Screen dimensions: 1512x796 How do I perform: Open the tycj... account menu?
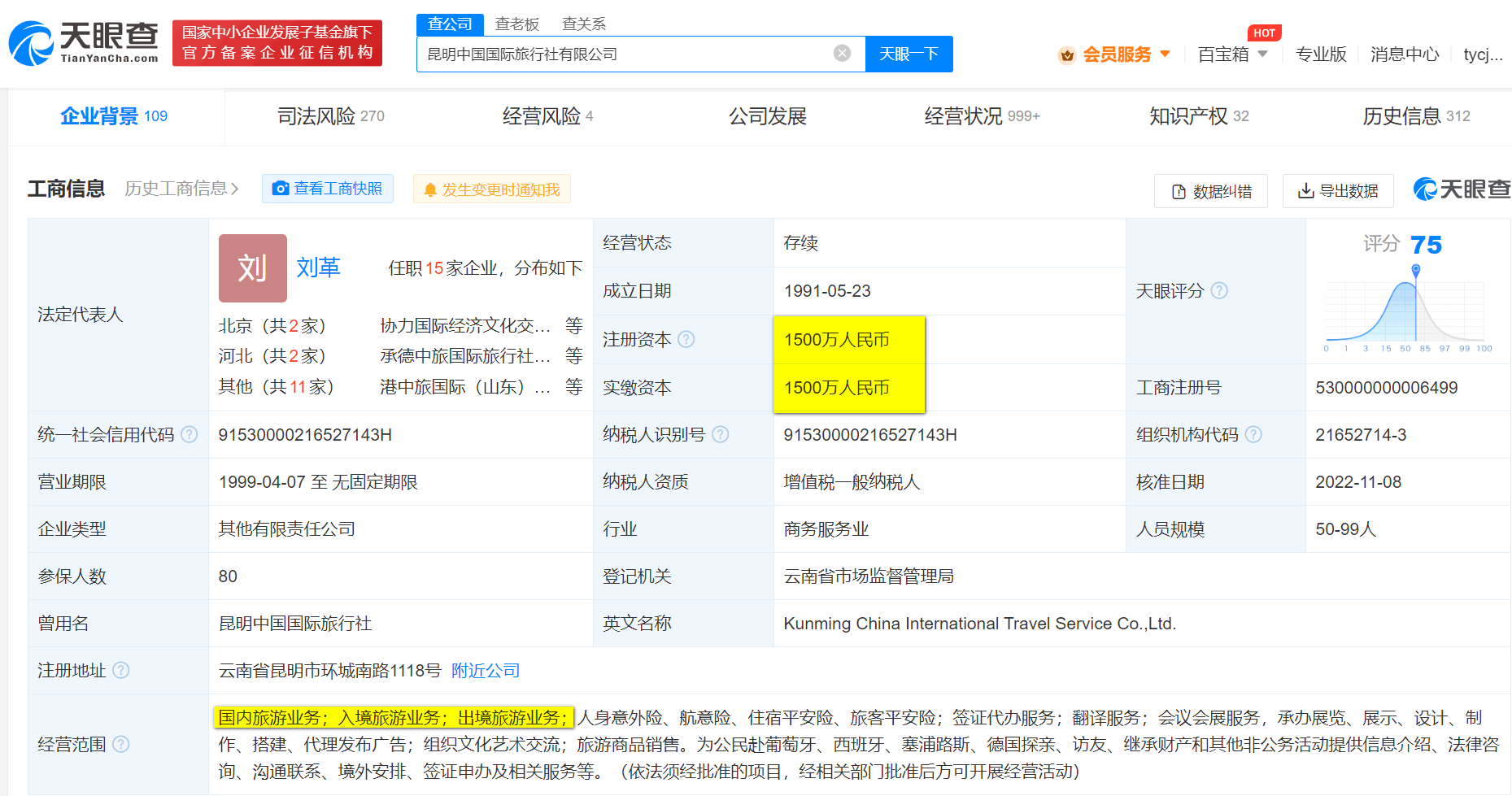click(x=1483, y=54)
